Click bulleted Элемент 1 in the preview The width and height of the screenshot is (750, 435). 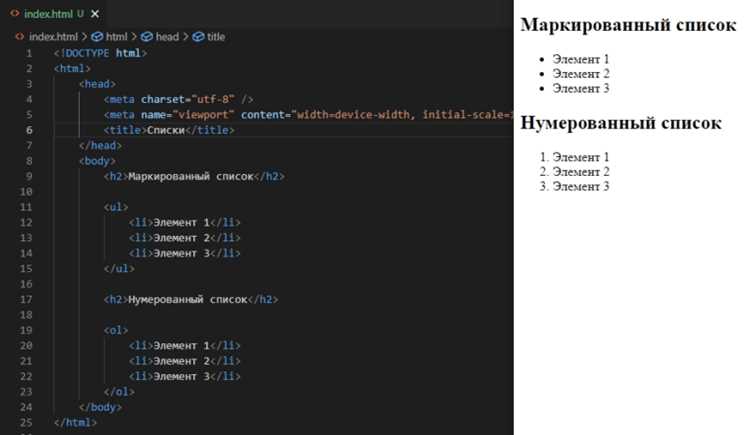click(x=581, y=59)
